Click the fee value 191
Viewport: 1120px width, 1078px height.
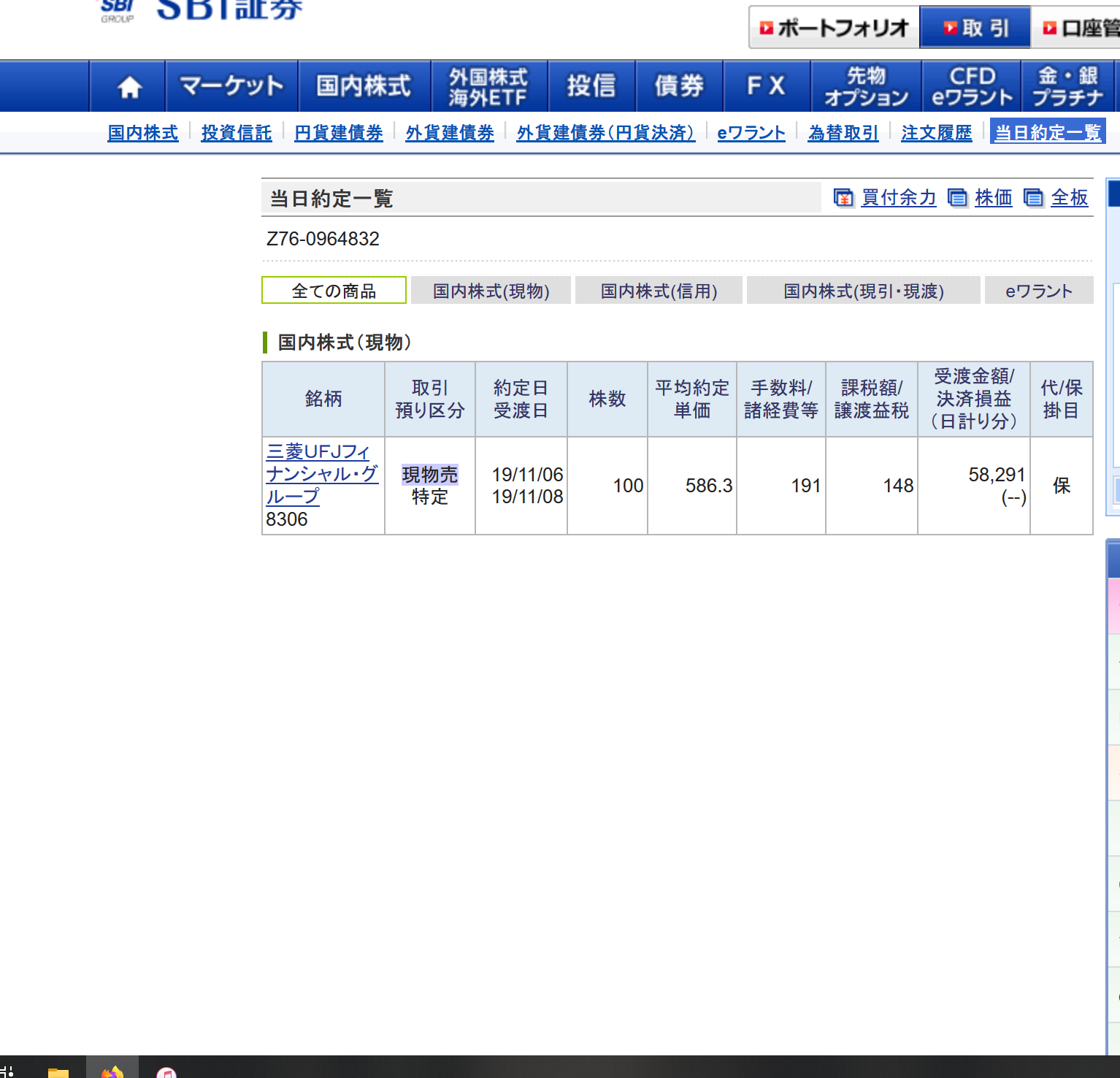[x=806, y=486]
